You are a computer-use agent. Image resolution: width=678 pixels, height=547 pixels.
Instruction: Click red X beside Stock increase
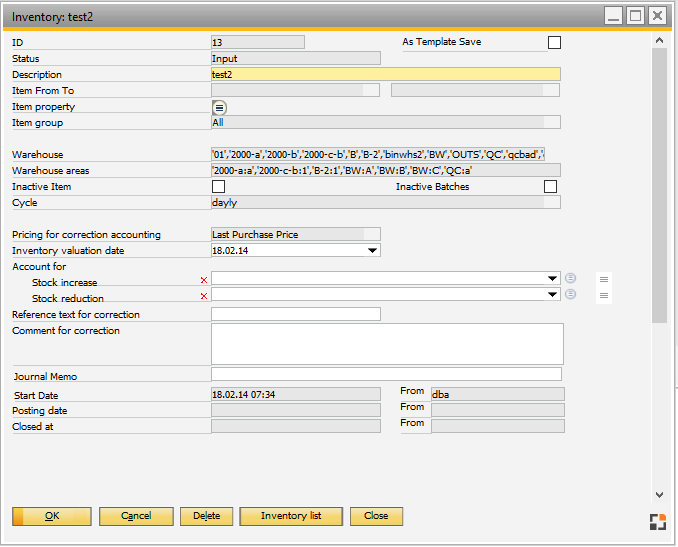pyautogui.click(x=204, y=280)
